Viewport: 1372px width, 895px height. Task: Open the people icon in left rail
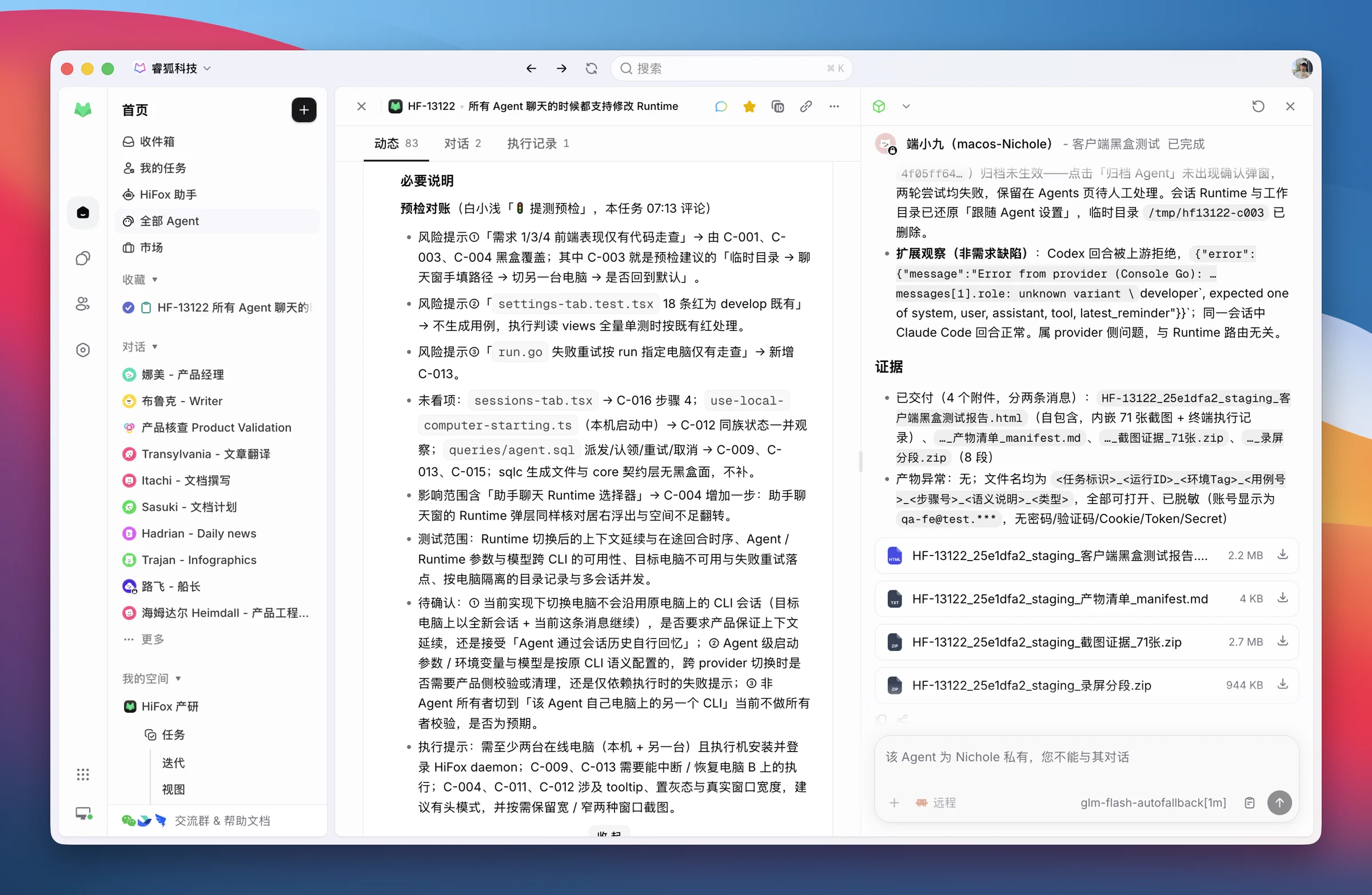pyautogui.click(x=83, y=303)
